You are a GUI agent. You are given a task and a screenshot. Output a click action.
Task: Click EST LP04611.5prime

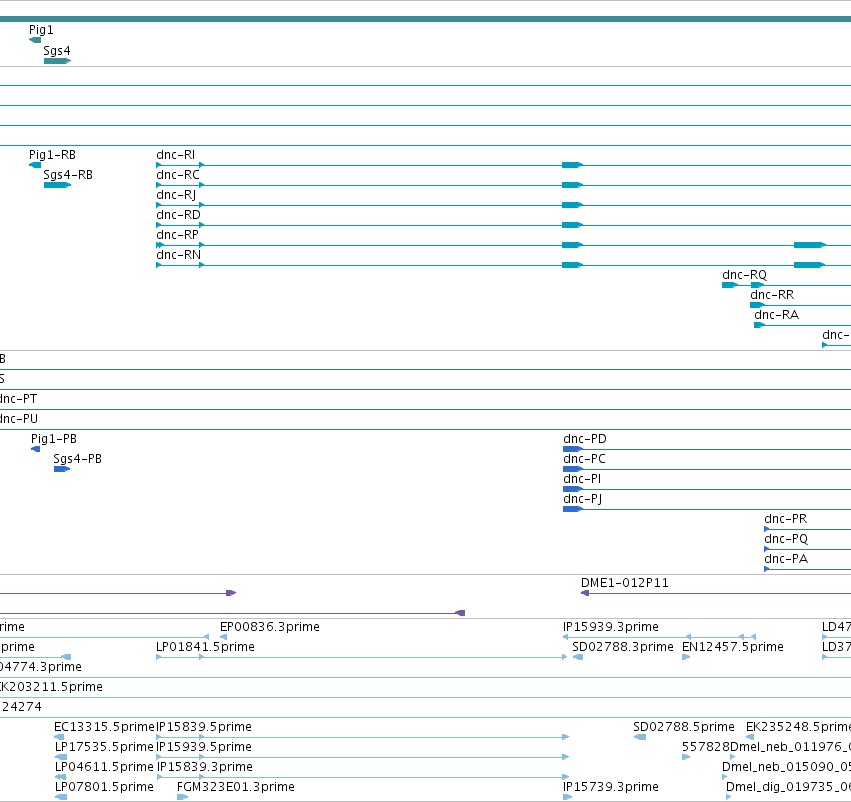click(x=104, y=767)
